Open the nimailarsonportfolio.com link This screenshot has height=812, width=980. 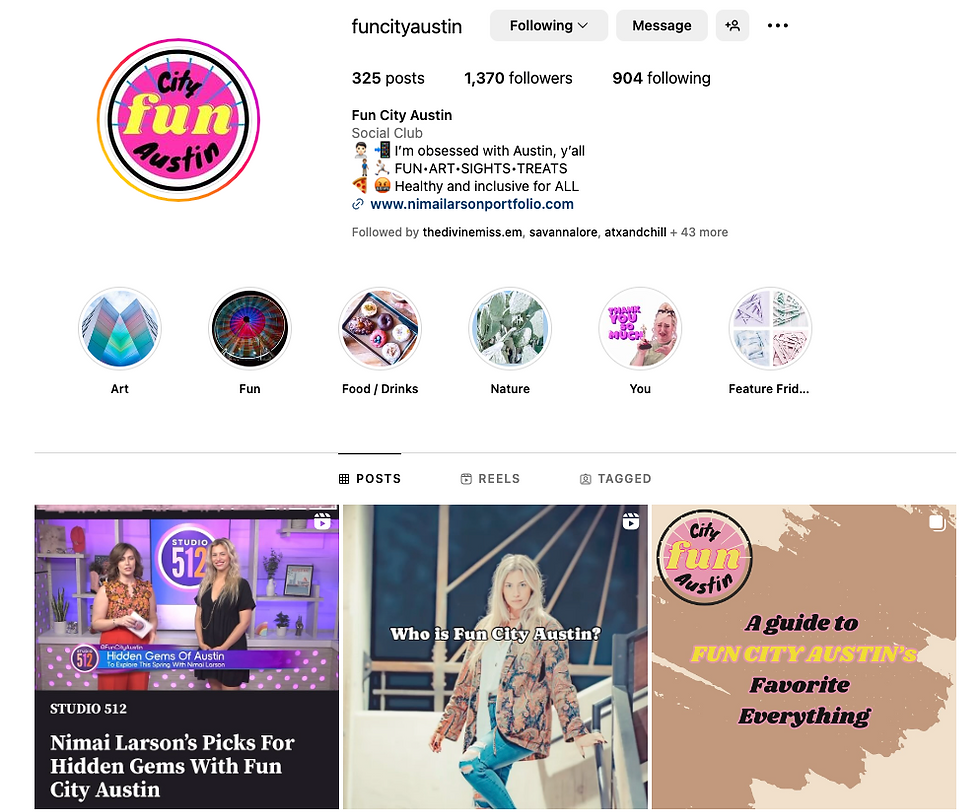472,204
